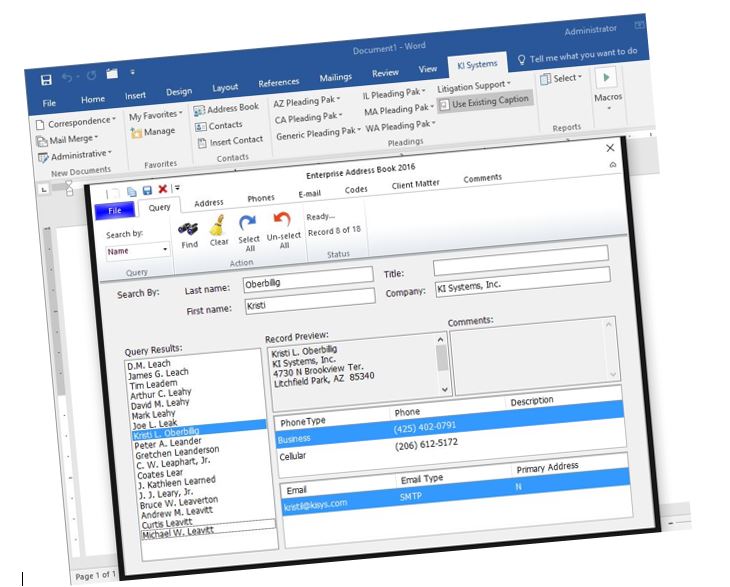Switch to the Layout ribbon tab

pyautogui.click(x=225, y=88)
